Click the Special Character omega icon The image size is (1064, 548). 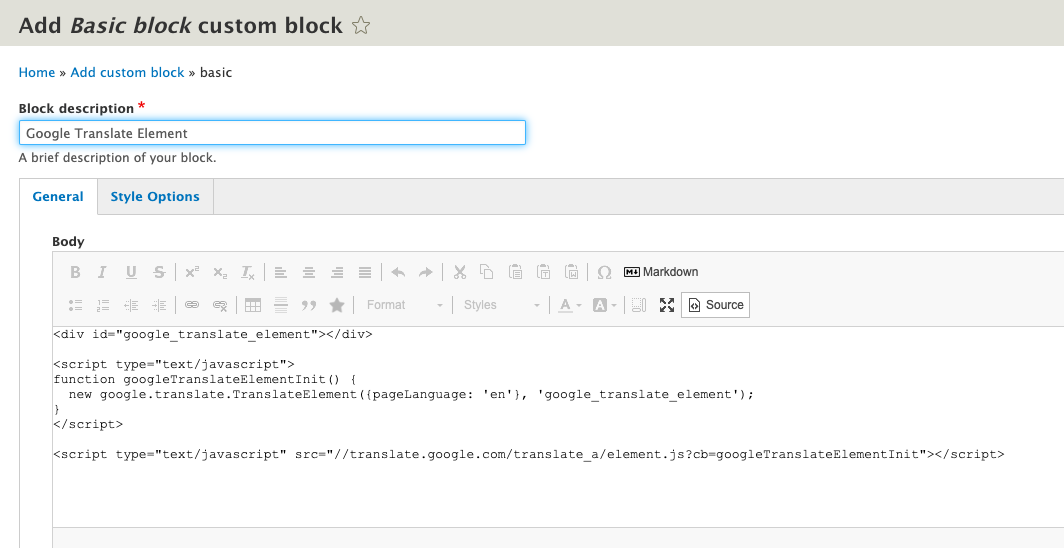tap(604, 272)
